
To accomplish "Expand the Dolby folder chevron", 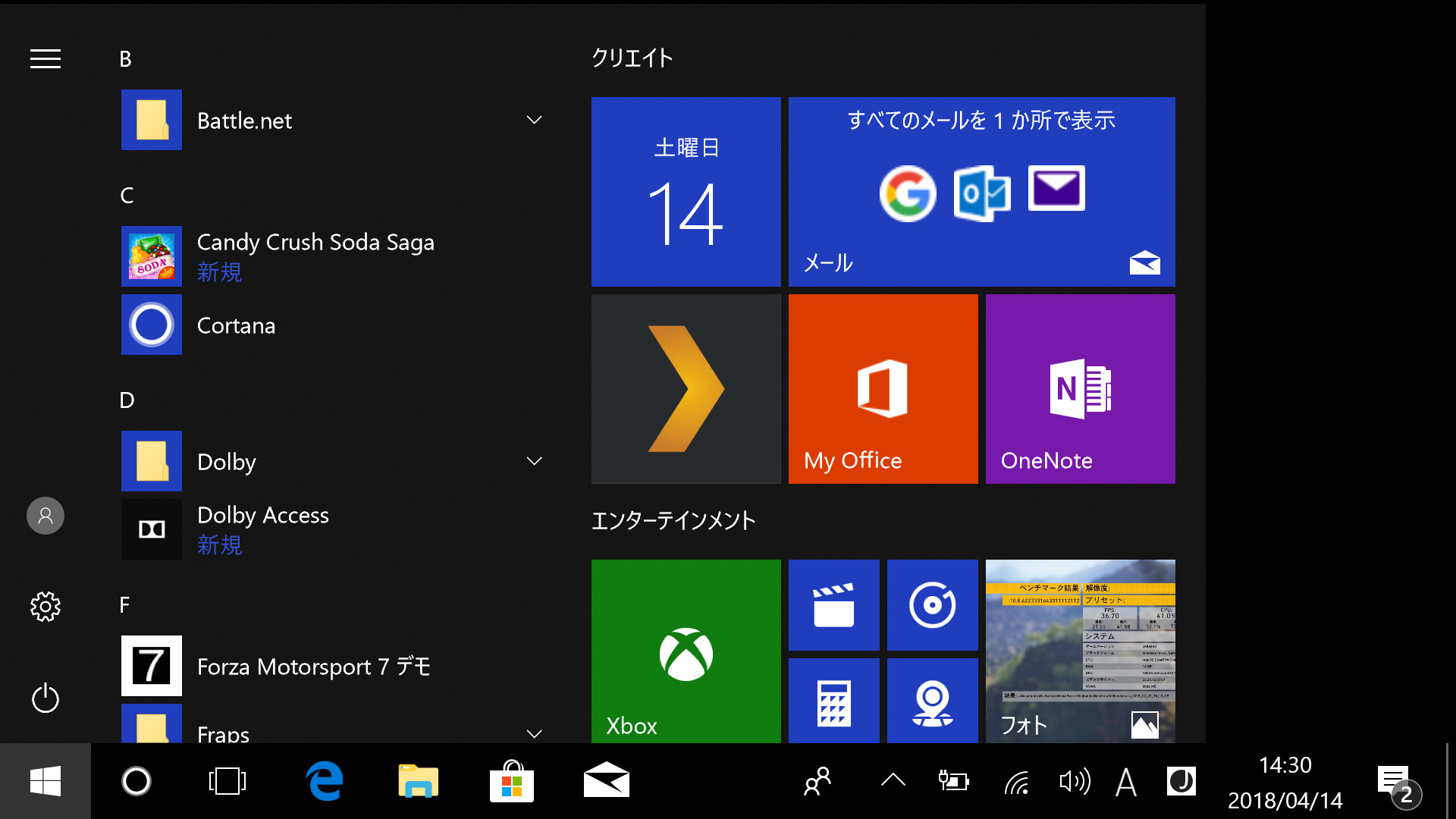I will pyautogui.click(x=534, y=461).
